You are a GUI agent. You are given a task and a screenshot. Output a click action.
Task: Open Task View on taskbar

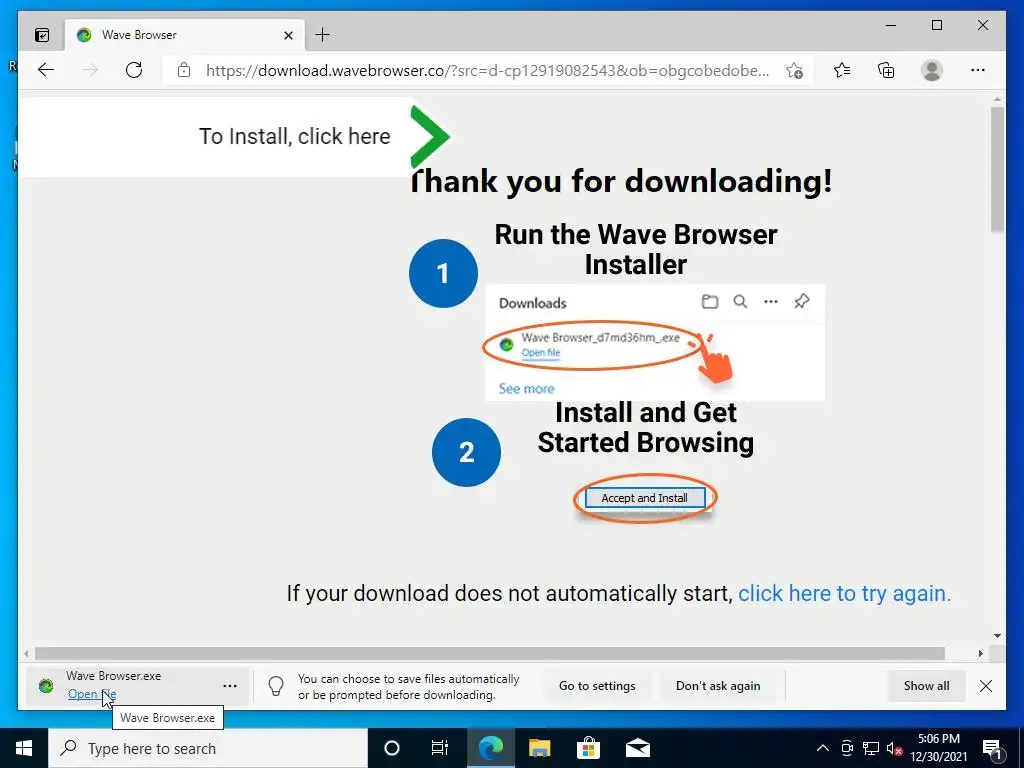pyautogui.click(x=440, y=748)
